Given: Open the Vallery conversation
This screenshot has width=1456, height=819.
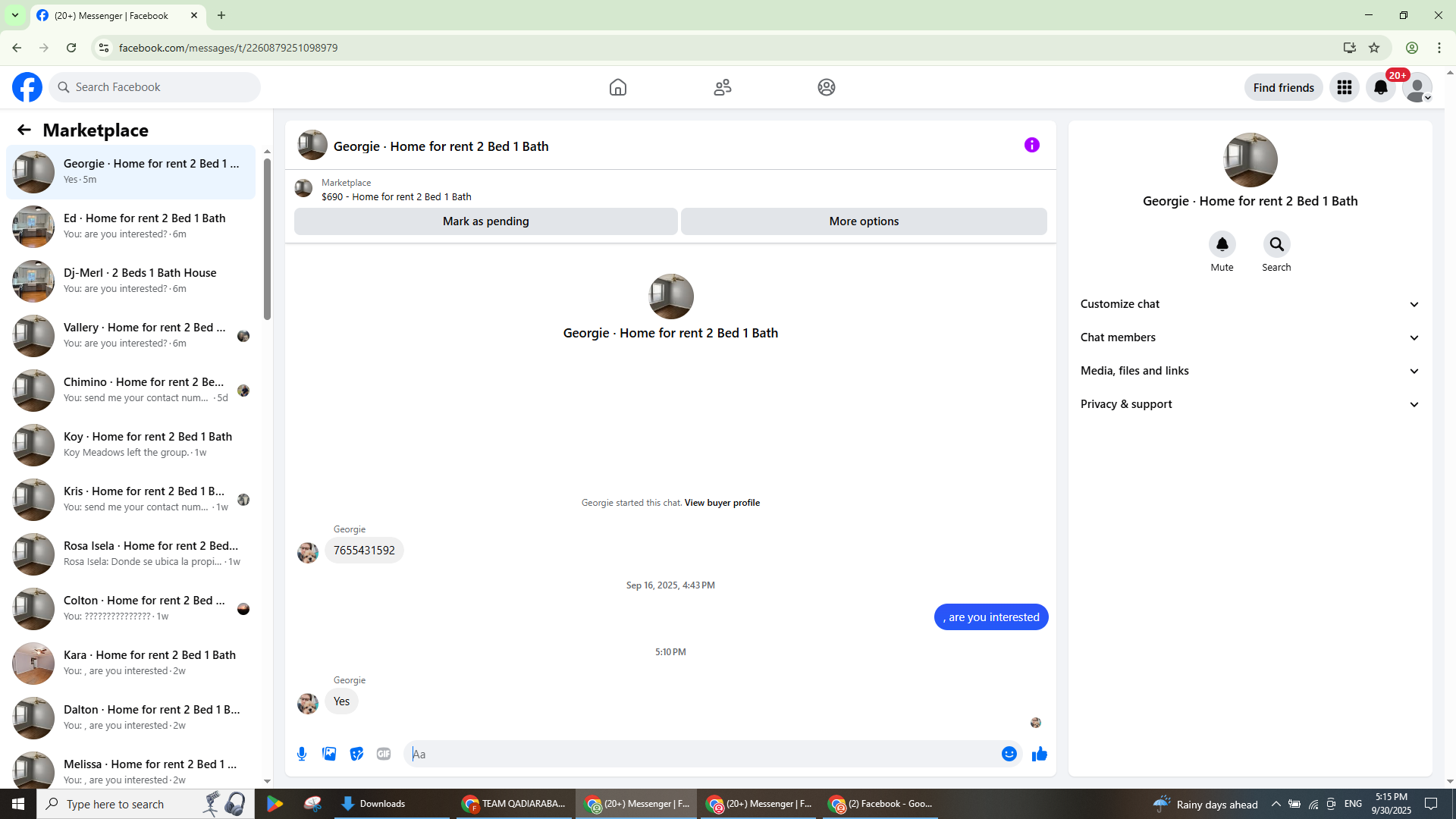Looking at the screenshot, I should [x=131, y=336].
